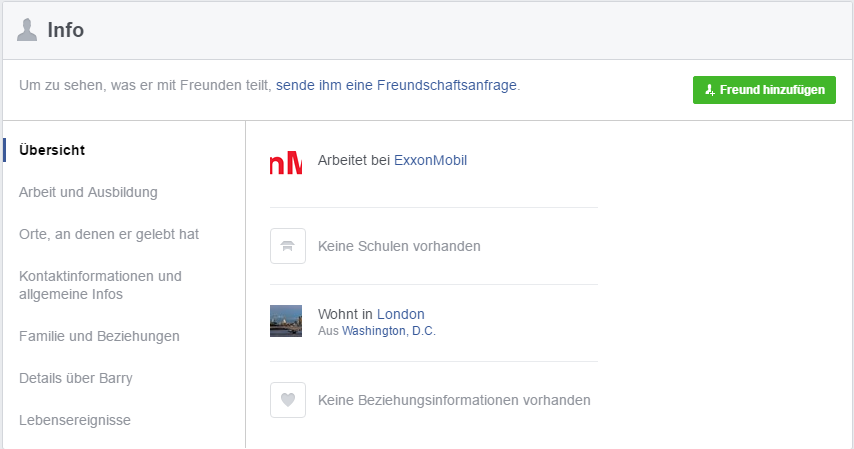Open Details über Barry section
Viewport: 854px width, 449px height.
pyautogui.click(x=76, y=378)
